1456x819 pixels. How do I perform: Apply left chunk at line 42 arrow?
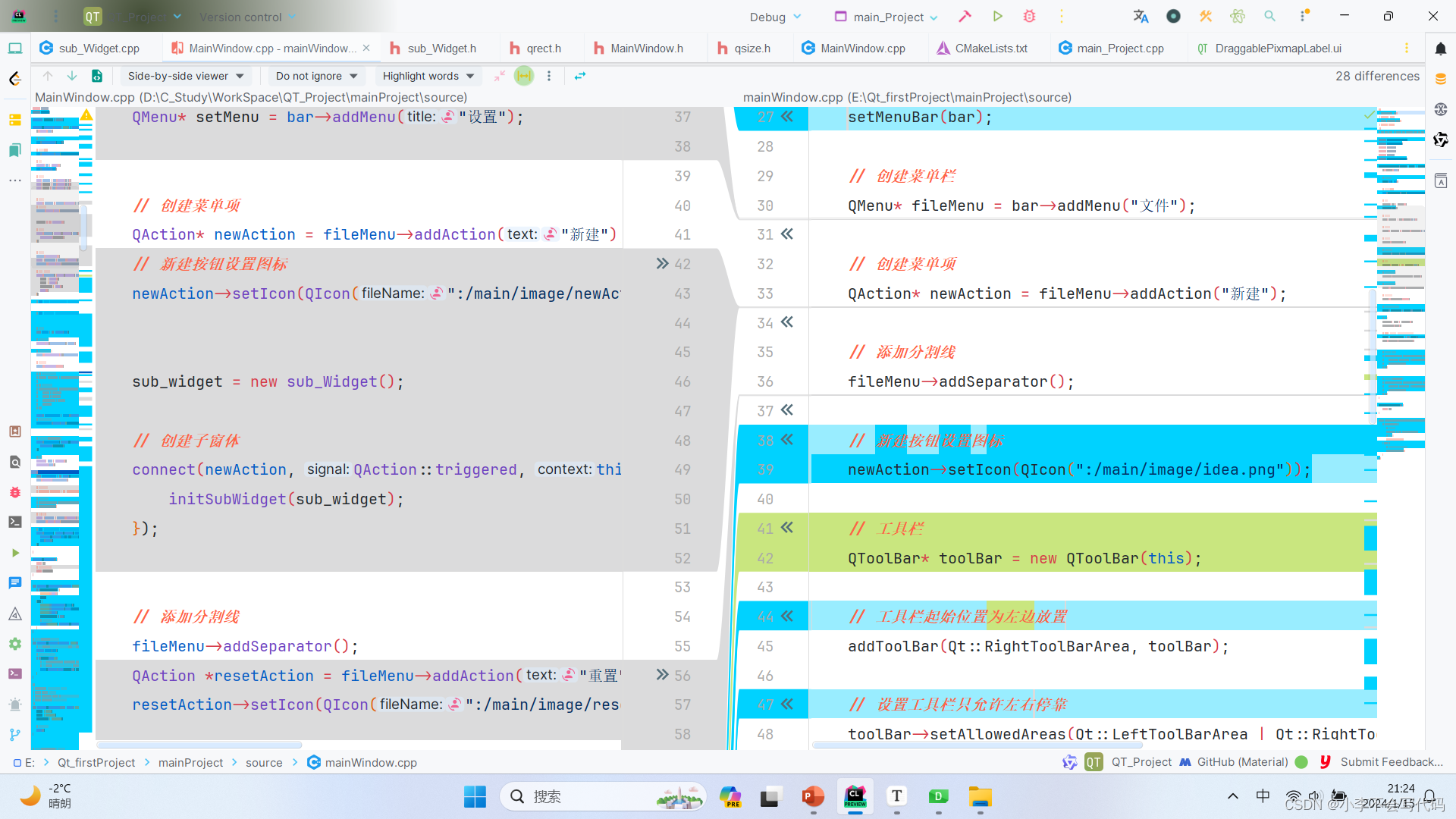pyautogui.click(x=662, y=264)
